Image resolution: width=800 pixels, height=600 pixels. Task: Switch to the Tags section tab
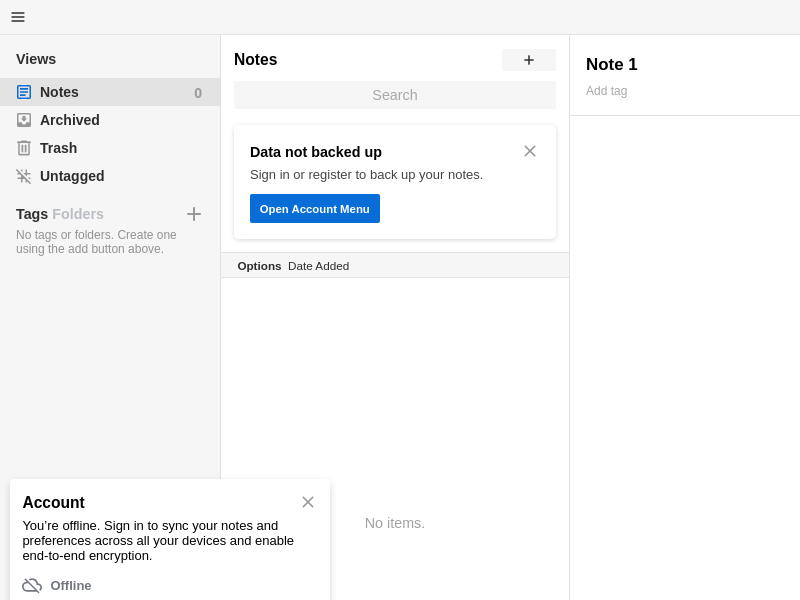coord(32,214)
